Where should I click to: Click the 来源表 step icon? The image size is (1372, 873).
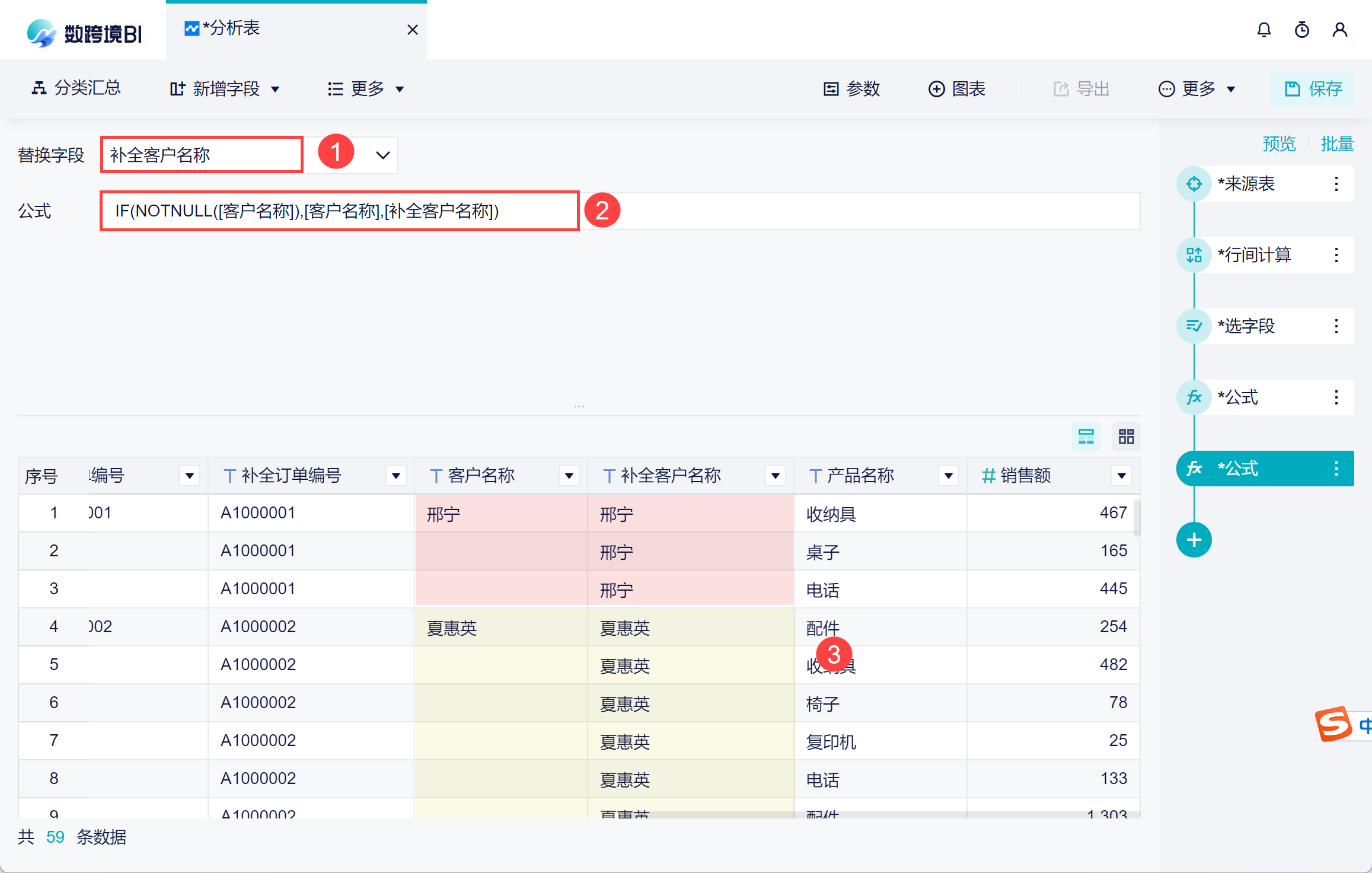1194,184
